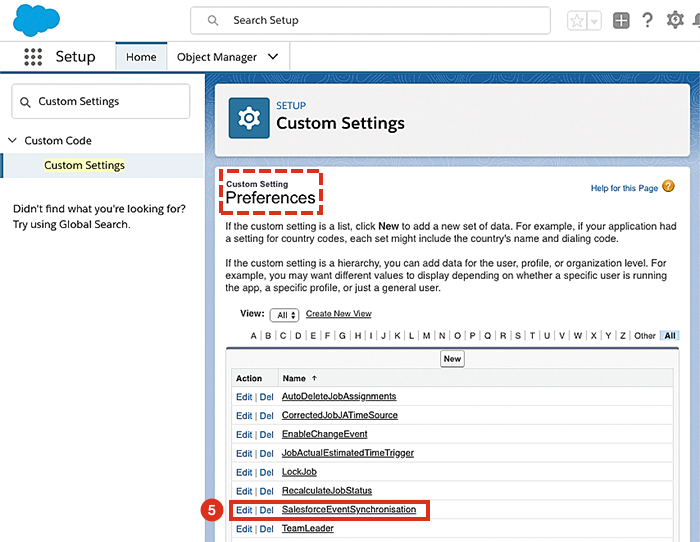
Task: Switch to the Home tab
Action: click(141, 57)
